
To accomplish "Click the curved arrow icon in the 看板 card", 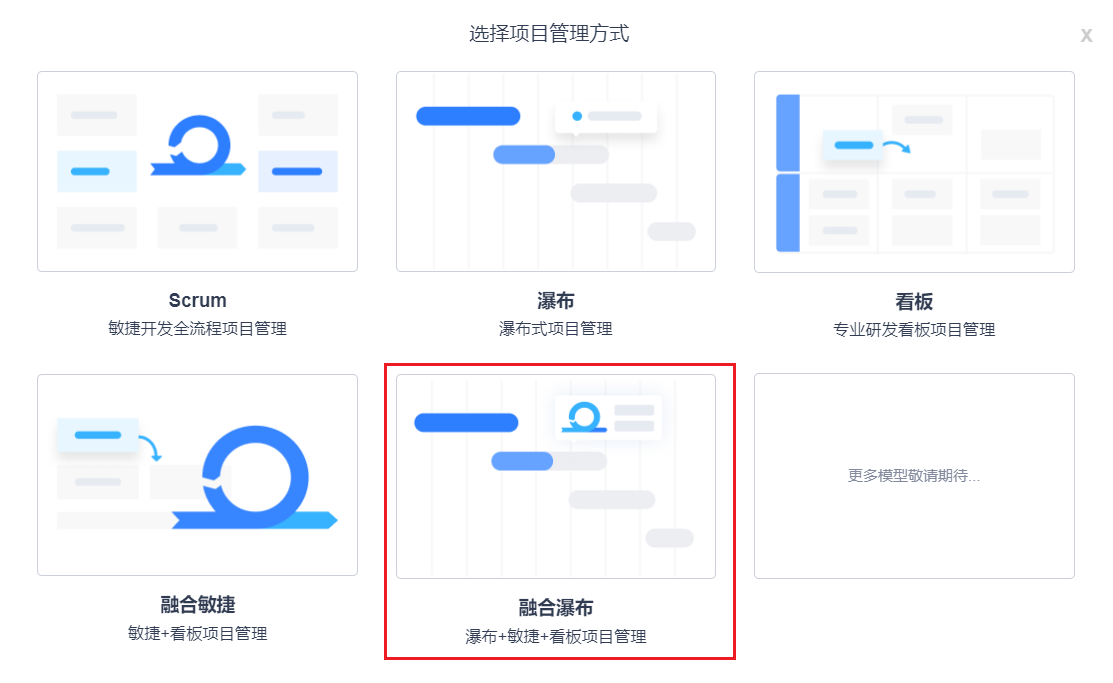I will (x=897, y=146).
